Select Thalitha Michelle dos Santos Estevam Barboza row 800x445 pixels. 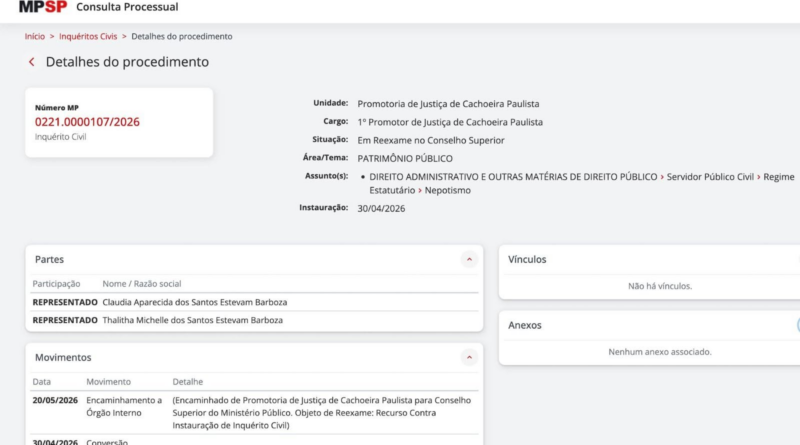[254, 320]
